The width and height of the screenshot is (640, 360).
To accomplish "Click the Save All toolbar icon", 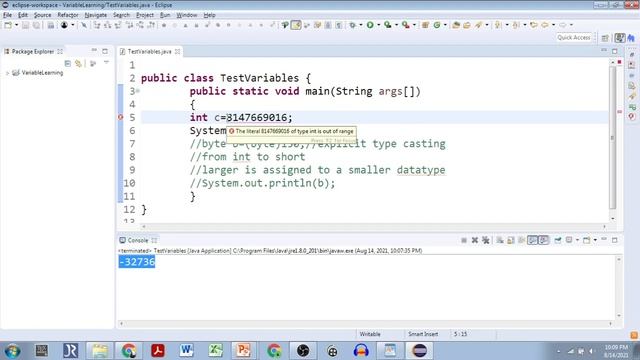I will 36,25.
